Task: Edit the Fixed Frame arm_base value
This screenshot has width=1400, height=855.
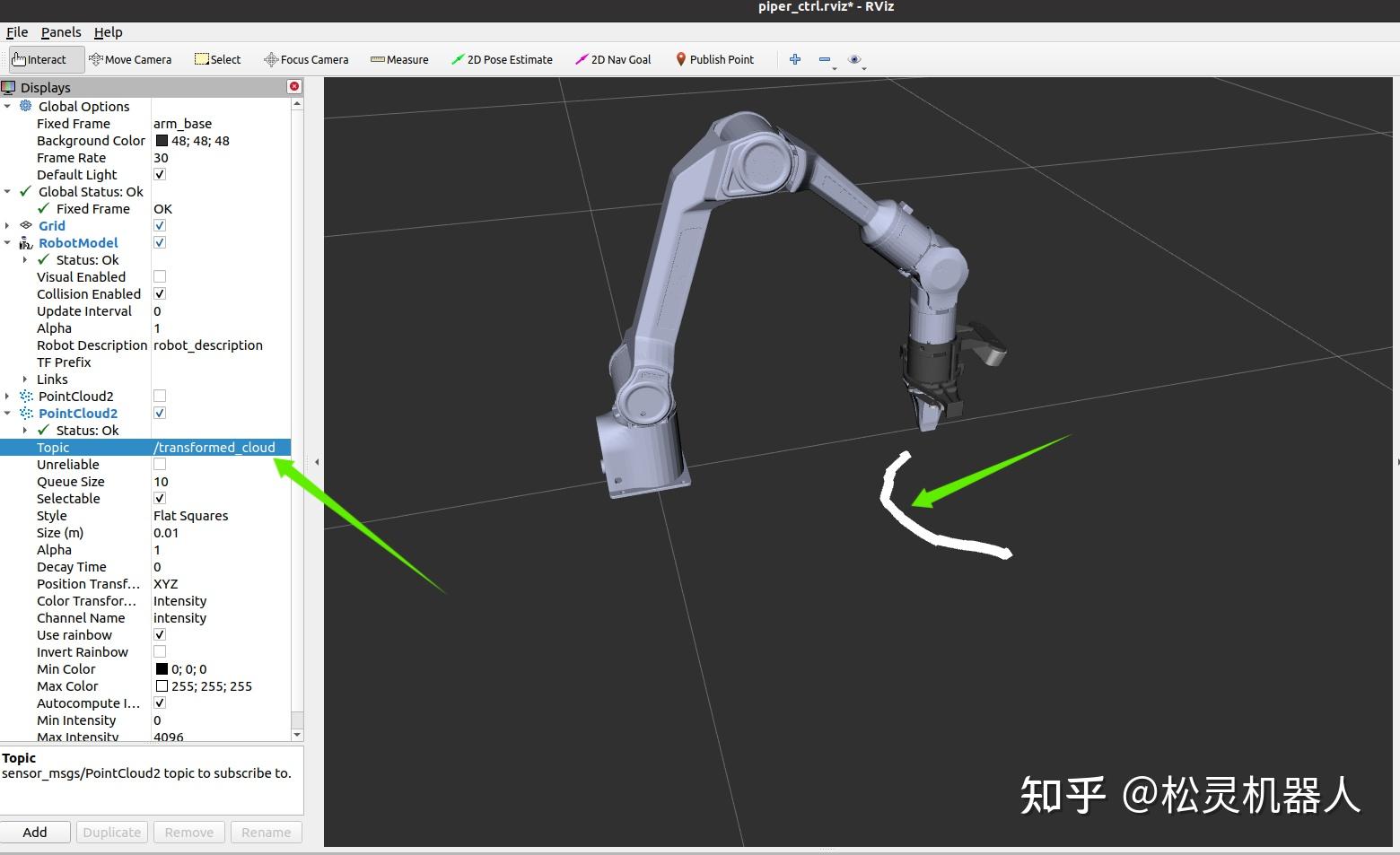Action: [221, 123]
